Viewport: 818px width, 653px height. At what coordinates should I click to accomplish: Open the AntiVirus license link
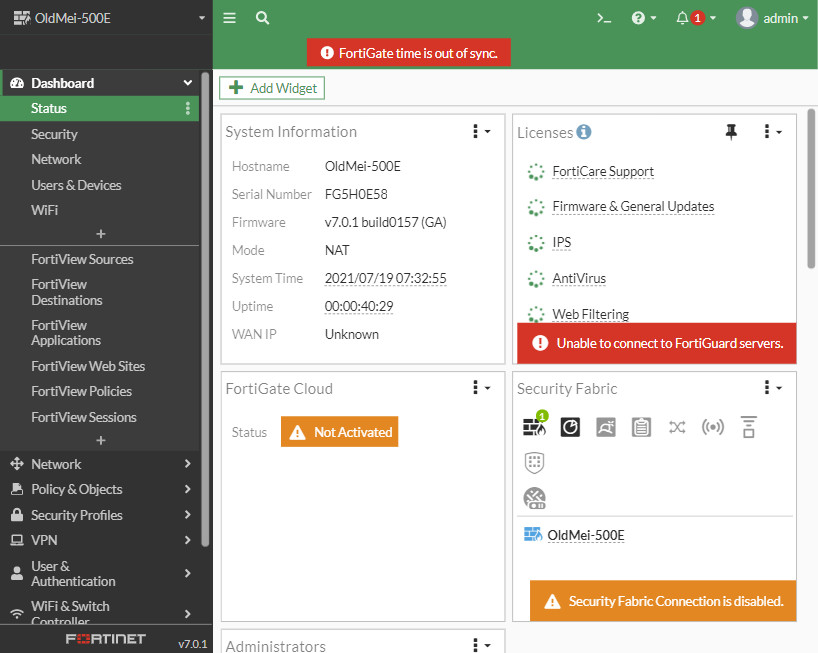pyautogui.click(x=579, y=279)
